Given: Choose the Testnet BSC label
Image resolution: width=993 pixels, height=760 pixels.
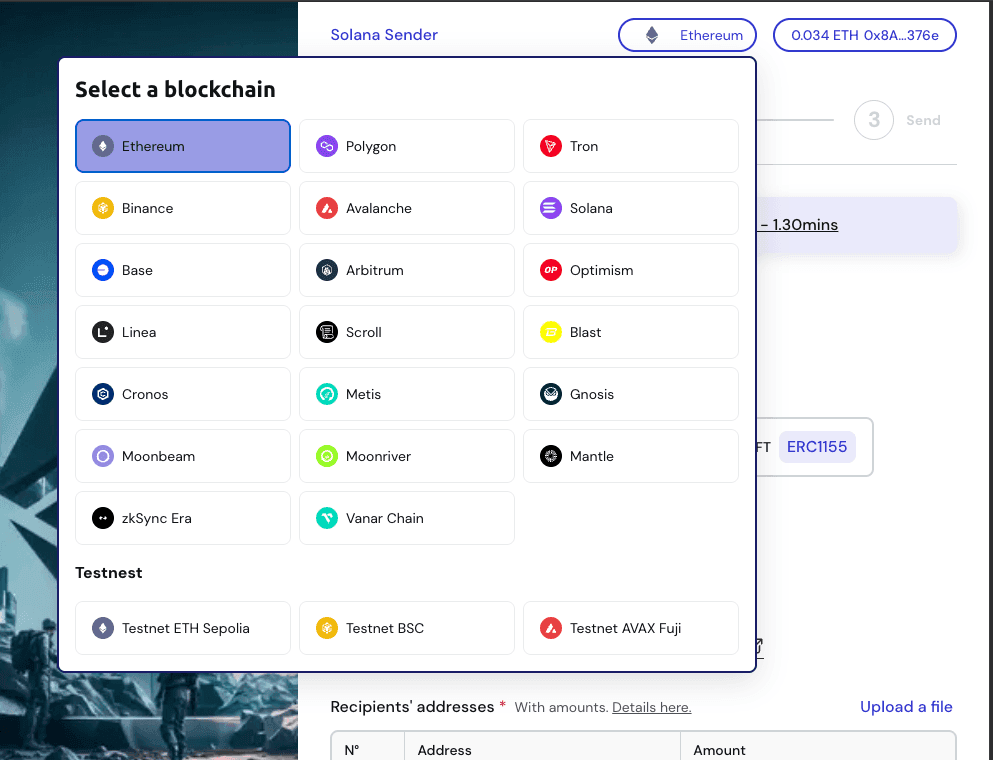Looking at the screenshot, I should tap(385, 629).
